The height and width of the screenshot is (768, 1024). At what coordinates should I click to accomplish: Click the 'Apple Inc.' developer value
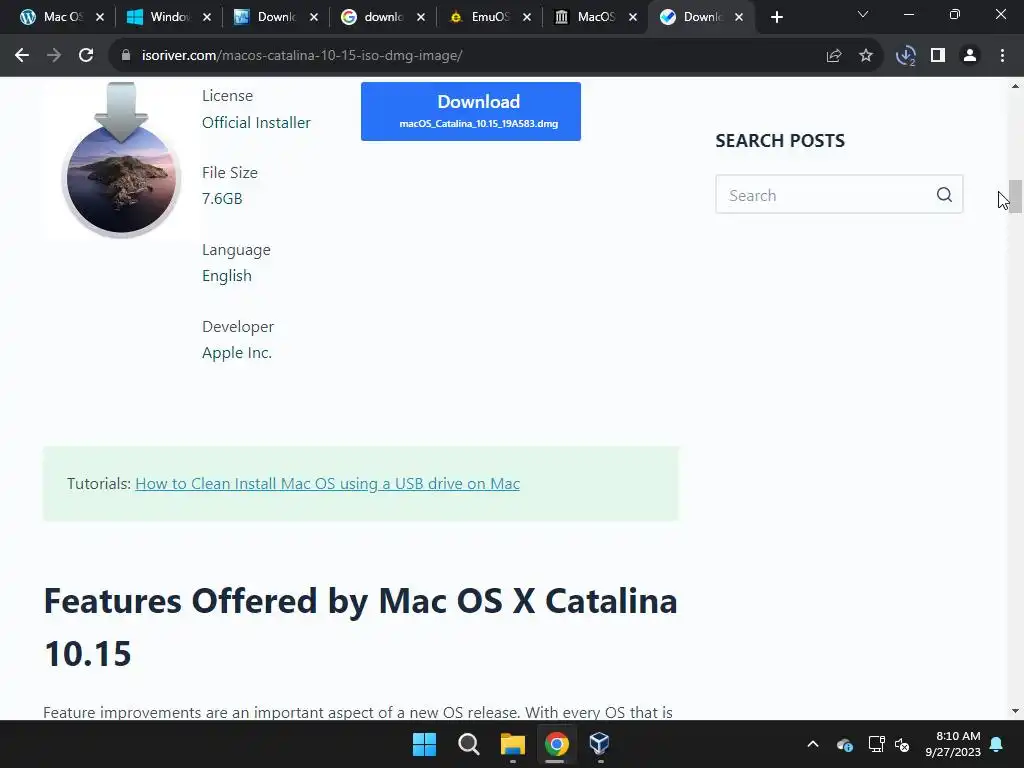point(236,353)
